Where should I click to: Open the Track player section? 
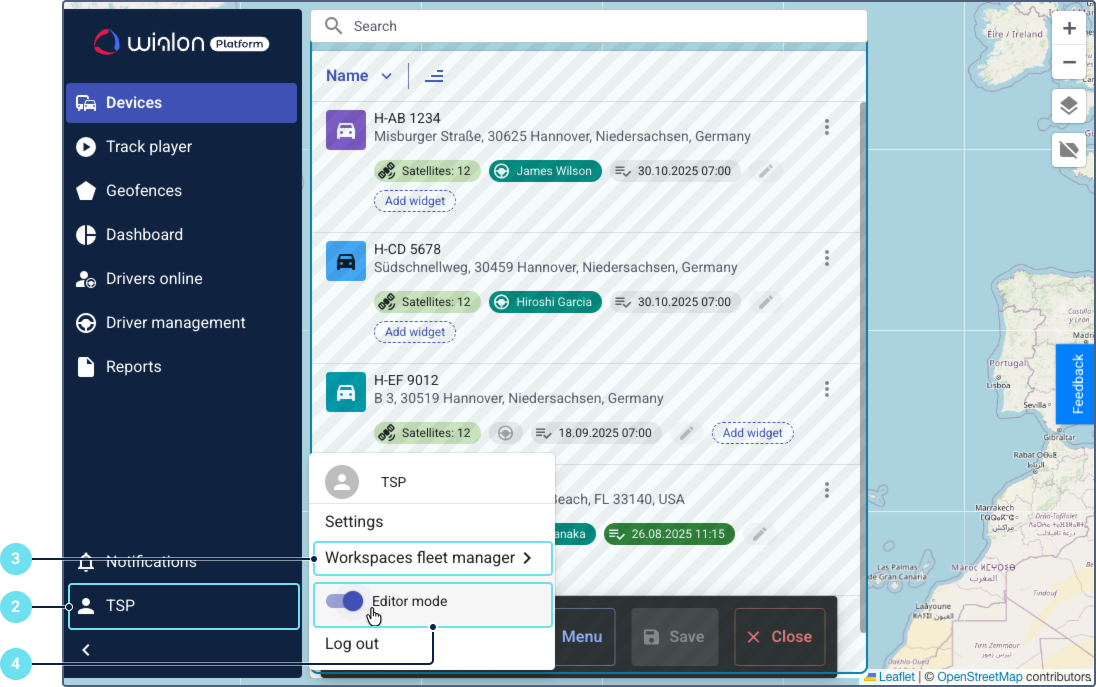[x=148, y=147]
